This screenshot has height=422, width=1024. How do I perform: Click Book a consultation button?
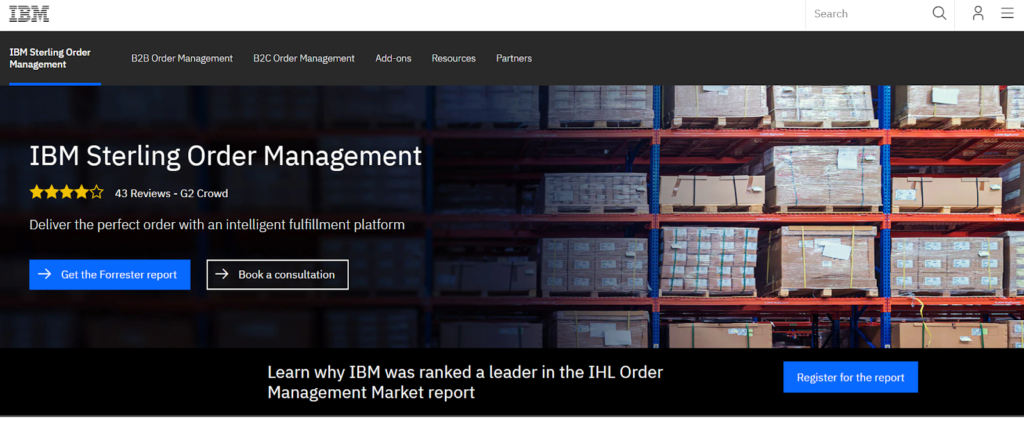coord(278,274)
